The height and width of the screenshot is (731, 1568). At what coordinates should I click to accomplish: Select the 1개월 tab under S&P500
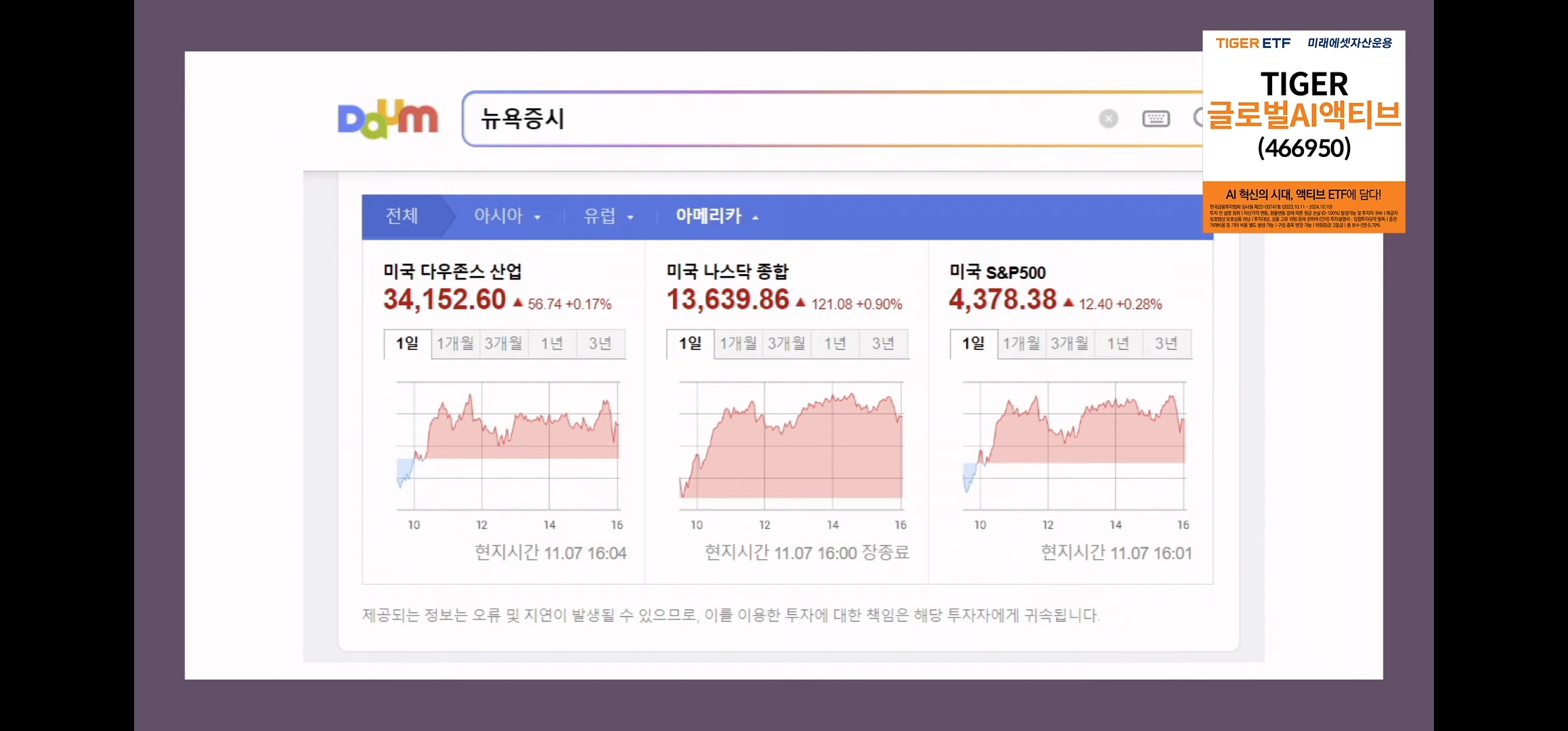pyautogui.click(x=1021, y=344)
